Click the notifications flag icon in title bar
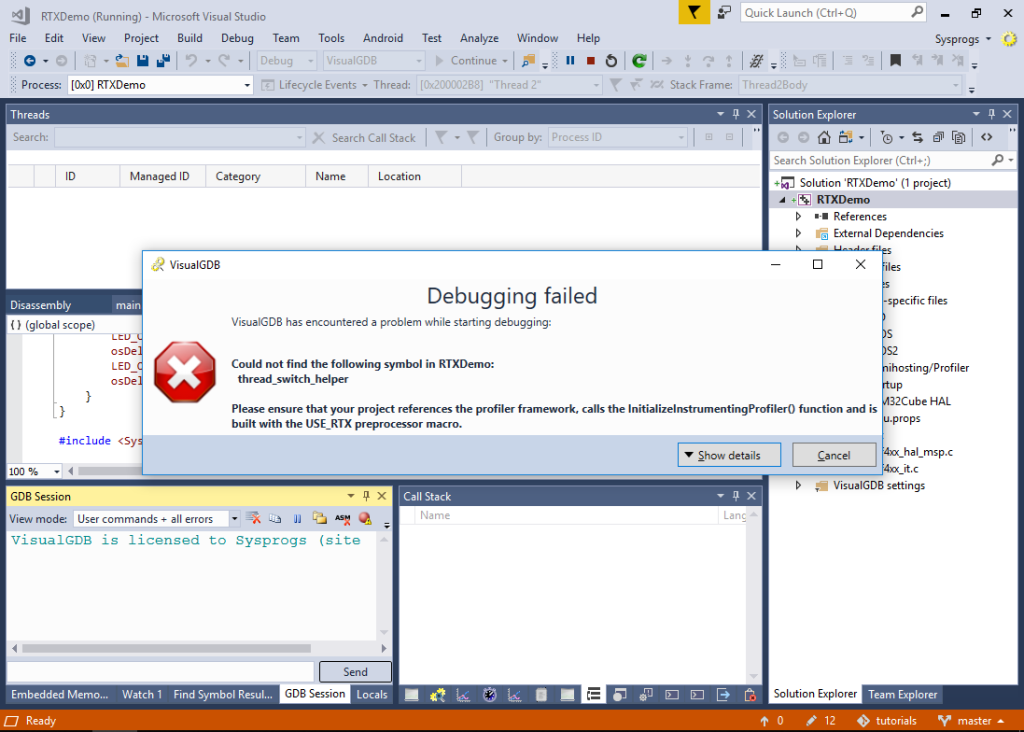This screenshot has height=732, width=1024. [693, 13]
